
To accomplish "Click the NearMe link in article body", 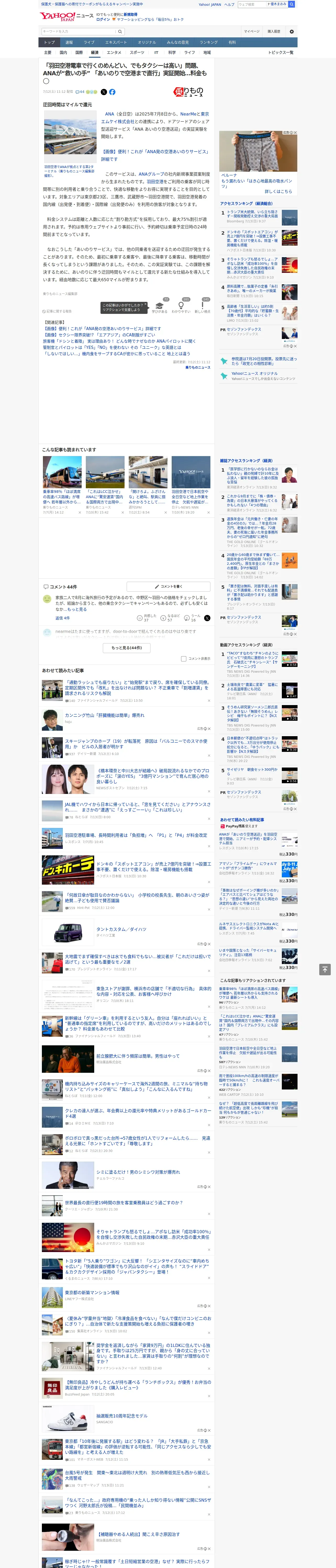I will click(x=188, y=114).
